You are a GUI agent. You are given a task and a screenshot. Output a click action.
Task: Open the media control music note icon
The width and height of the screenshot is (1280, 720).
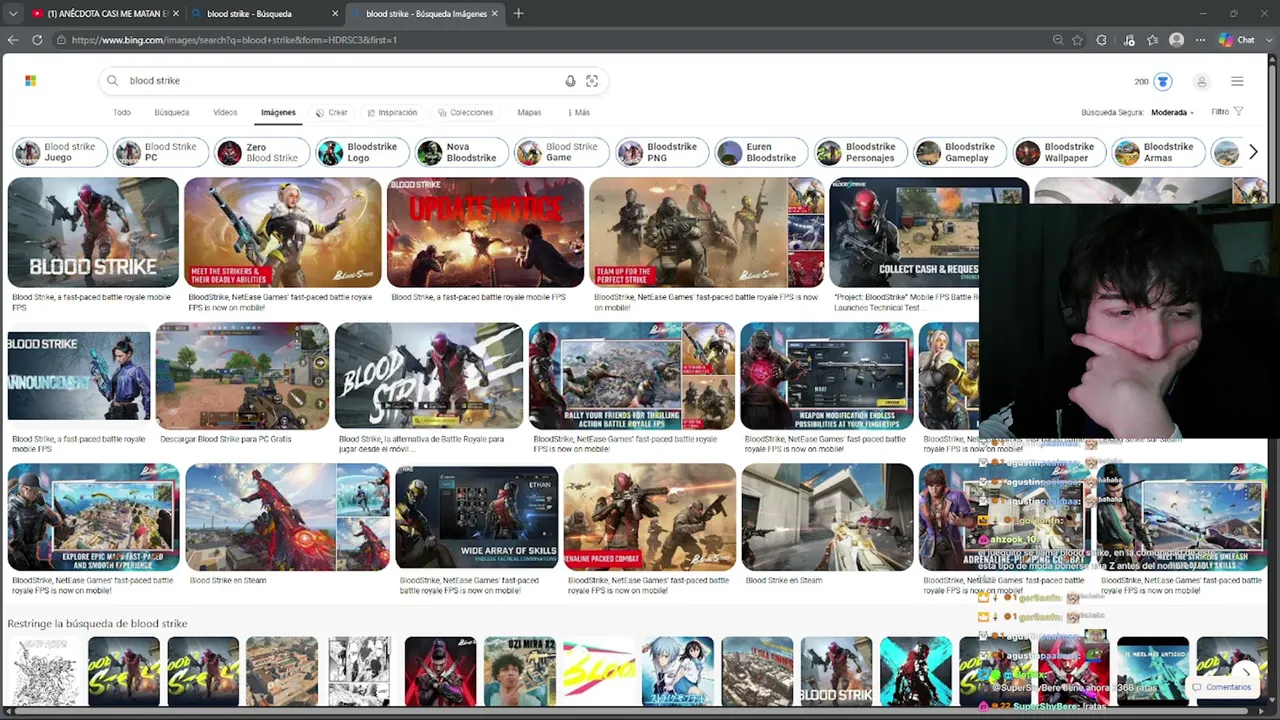pos(1129,40)
